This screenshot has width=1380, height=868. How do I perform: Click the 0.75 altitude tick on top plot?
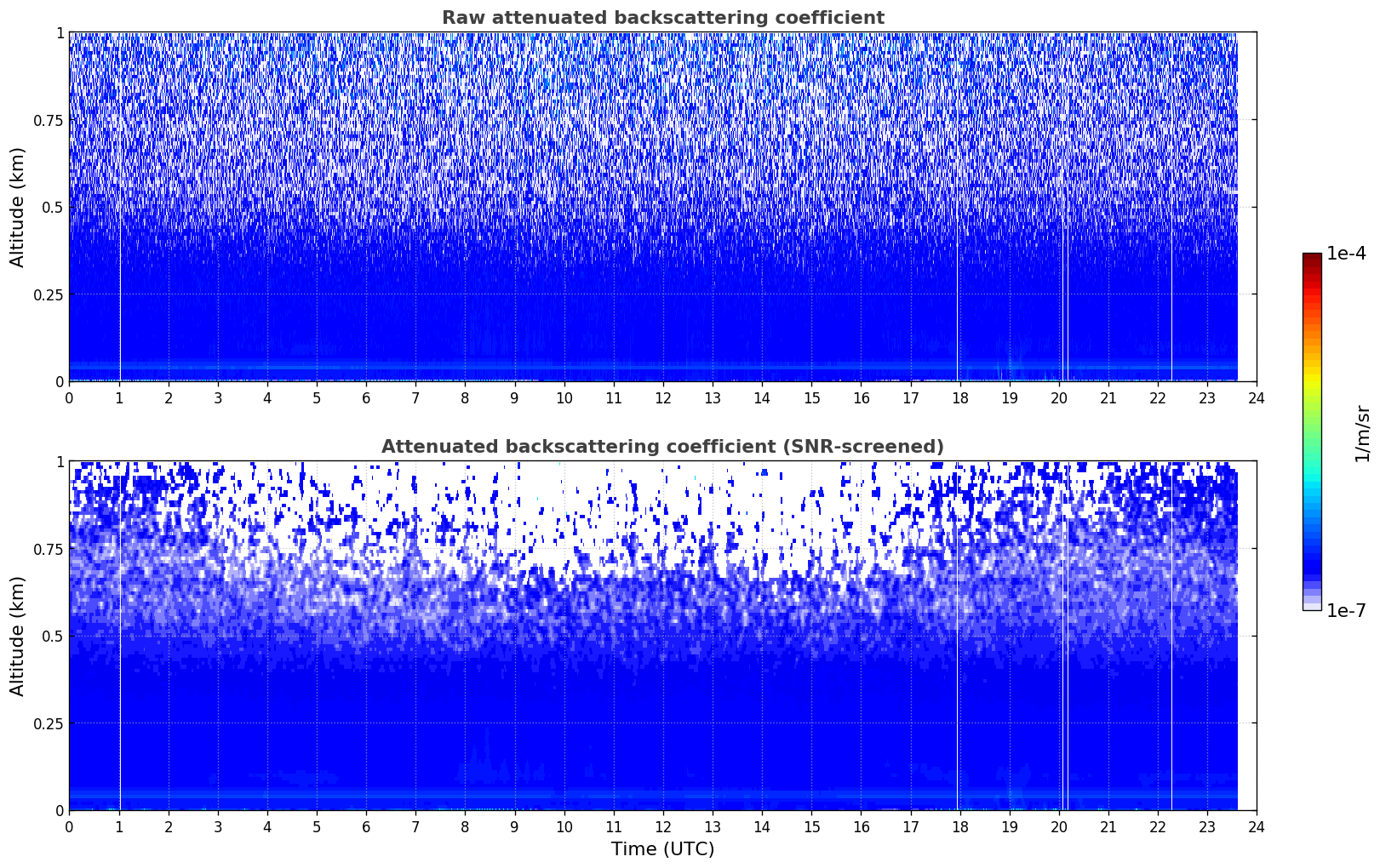tap(49, 120)
